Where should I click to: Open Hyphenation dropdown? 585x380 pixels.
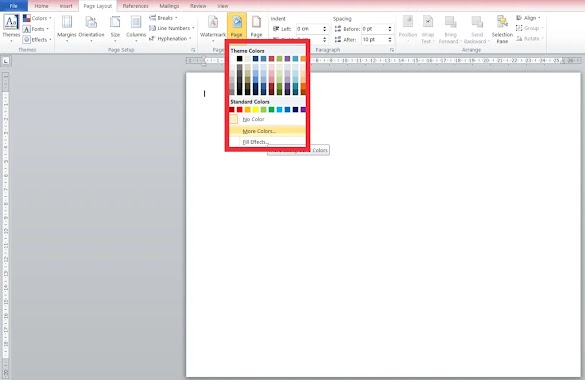170,38
